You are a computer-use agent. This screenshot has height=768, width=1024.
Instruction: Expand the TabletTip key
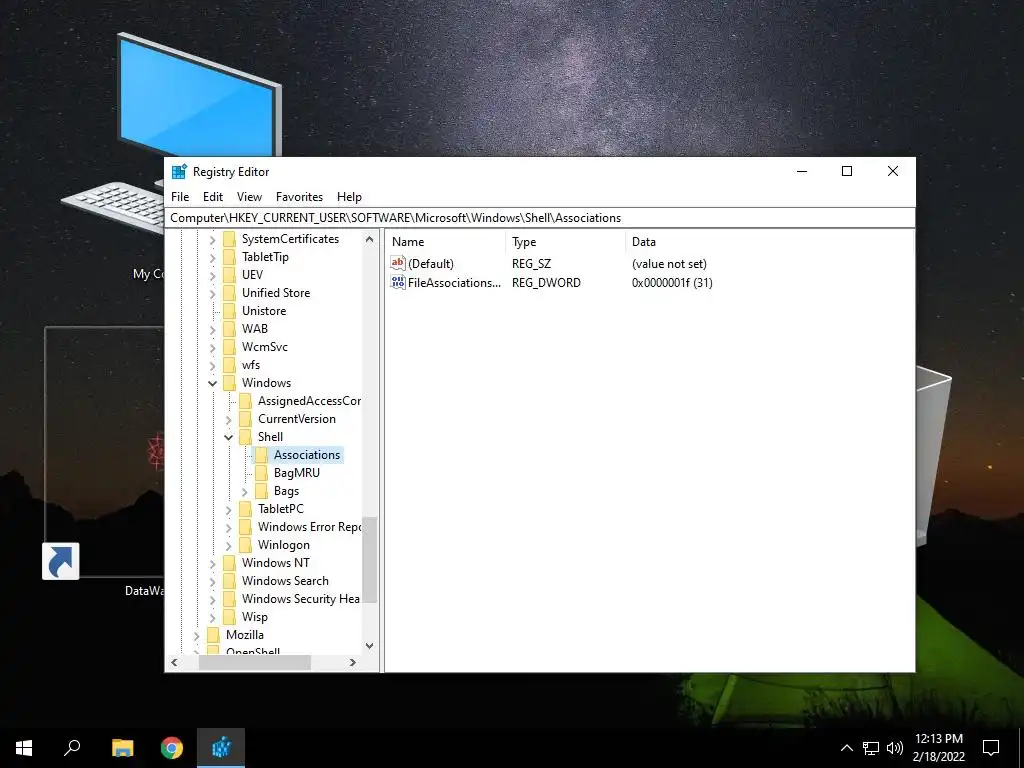pos(212,257)
